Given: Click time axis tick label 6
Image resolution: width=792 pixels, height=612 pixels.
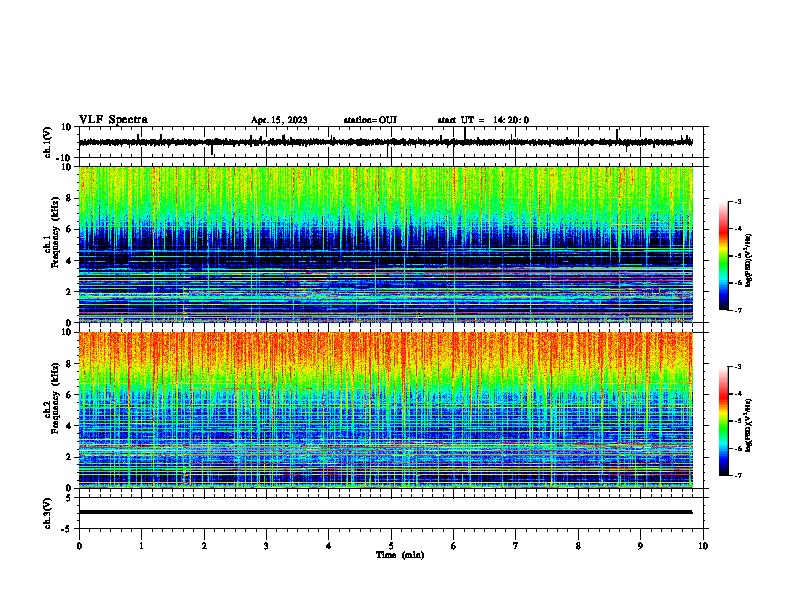Looking at the screenshot, I should point(454,546).
